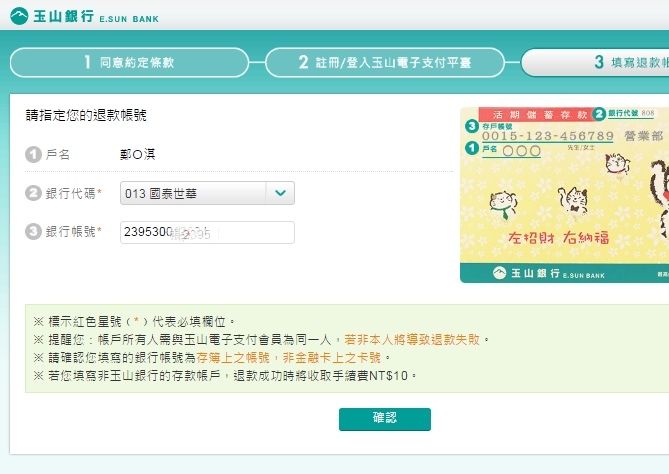
Task: Click the orange text 若非本人將導致退款失敗
Action: (412, 340)
